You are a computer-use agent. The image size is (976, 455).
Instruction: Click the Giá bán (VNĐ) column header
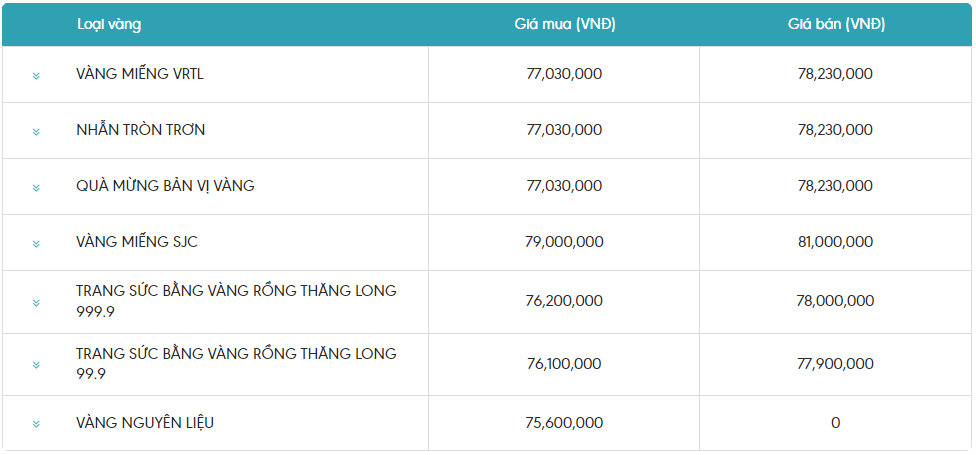point(835,24)
